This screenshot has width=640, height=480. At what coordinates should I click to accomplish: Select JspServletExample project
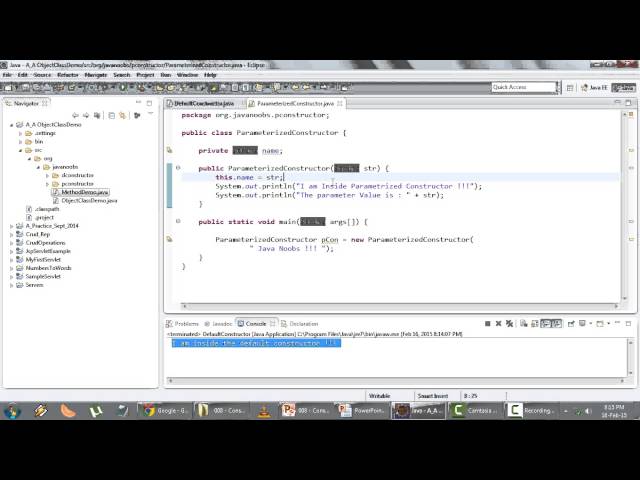(x=43, y=251)
